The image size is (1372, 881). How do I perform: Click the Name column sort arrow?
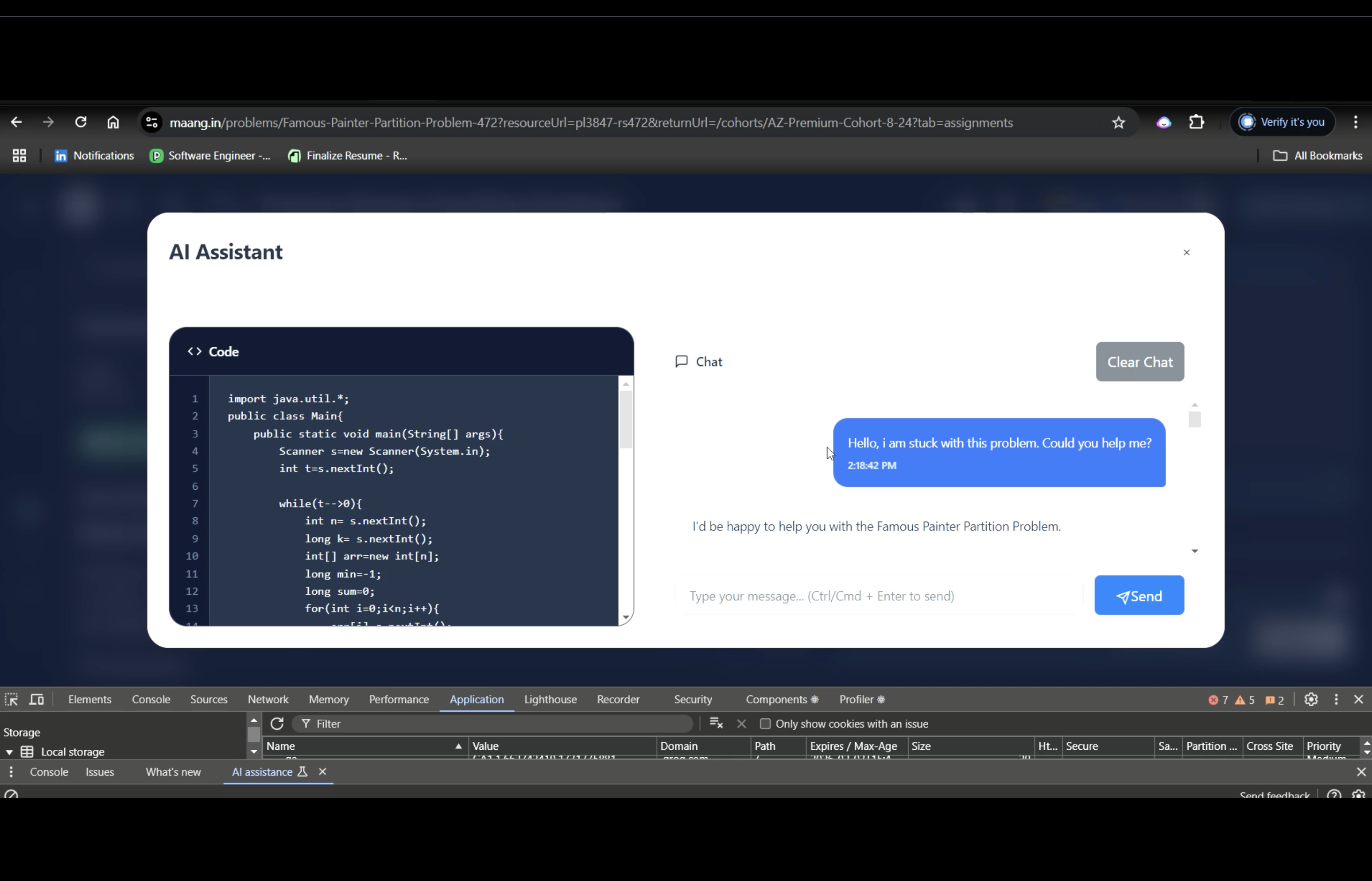click(x=458, y=746)
